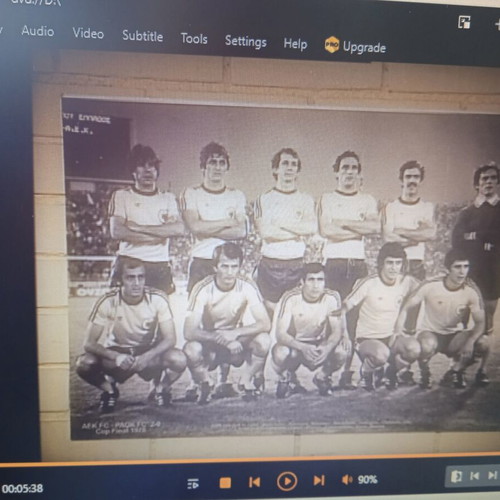Start playback with the circled play button

point(287,481)
